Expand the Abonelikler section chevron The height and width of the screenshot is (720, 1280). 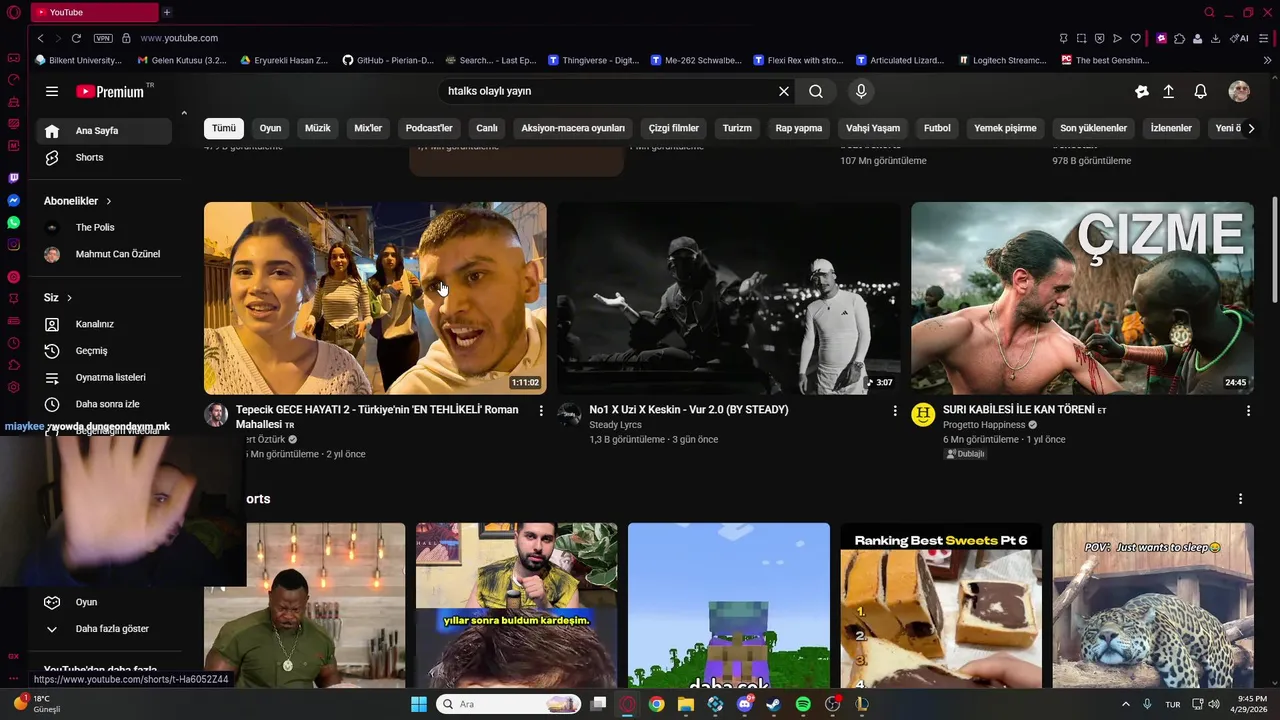(x=108, y=201)
